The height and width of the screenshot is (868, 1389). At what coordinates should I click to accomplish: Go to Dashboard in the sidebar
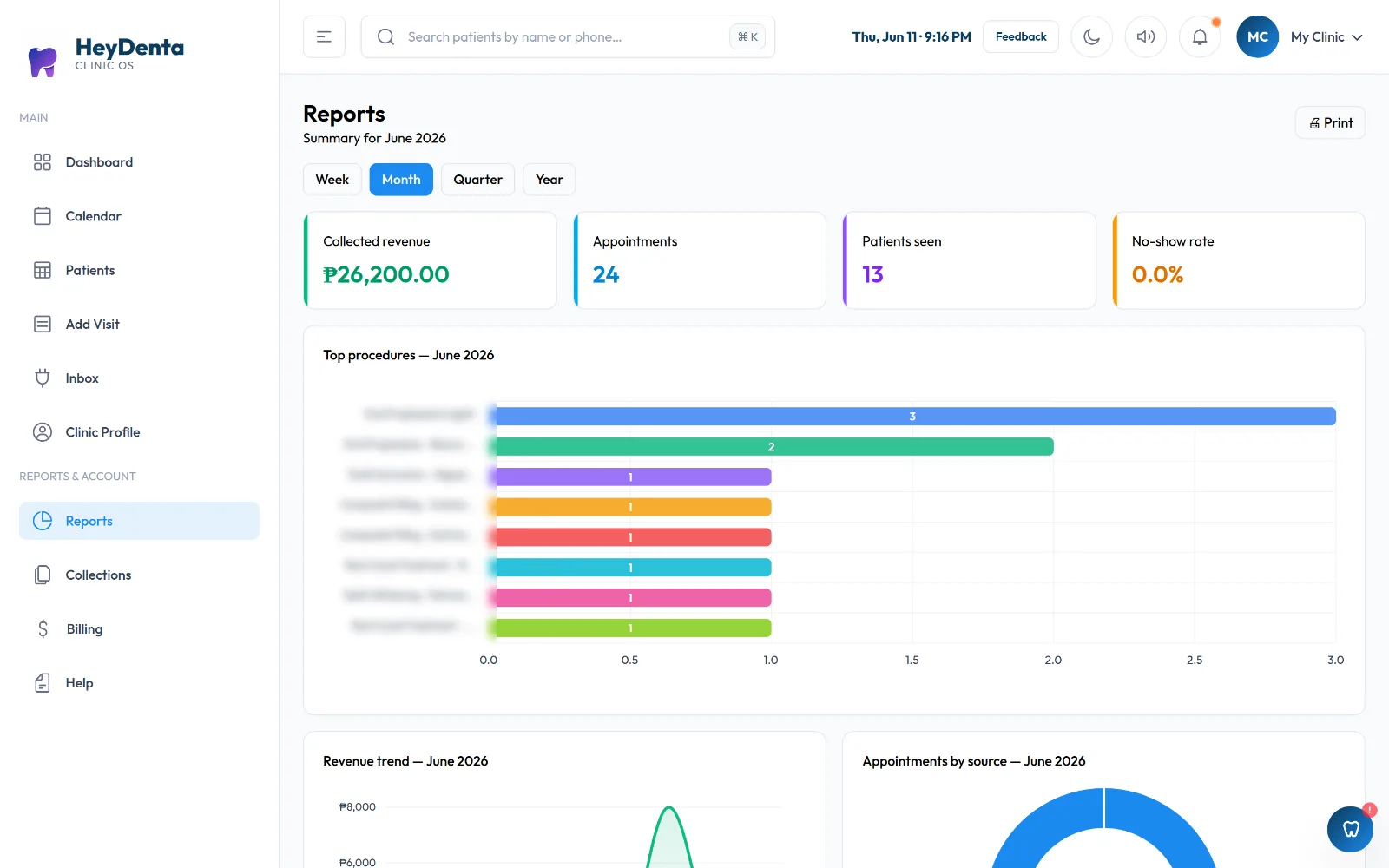point(139,162)
